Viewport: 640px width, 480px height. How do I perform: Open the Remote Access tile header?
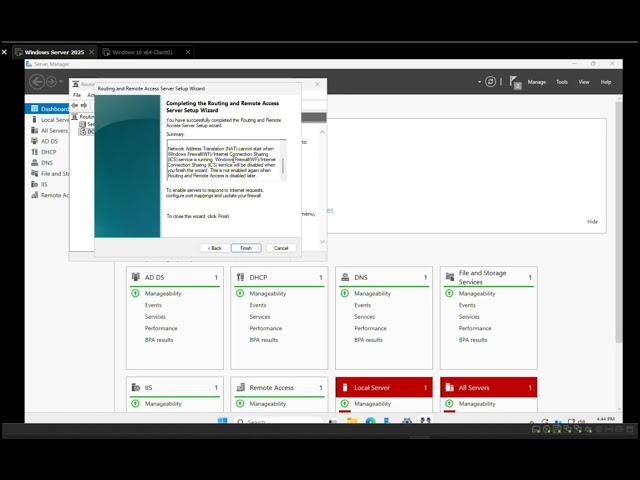[279, 387]
